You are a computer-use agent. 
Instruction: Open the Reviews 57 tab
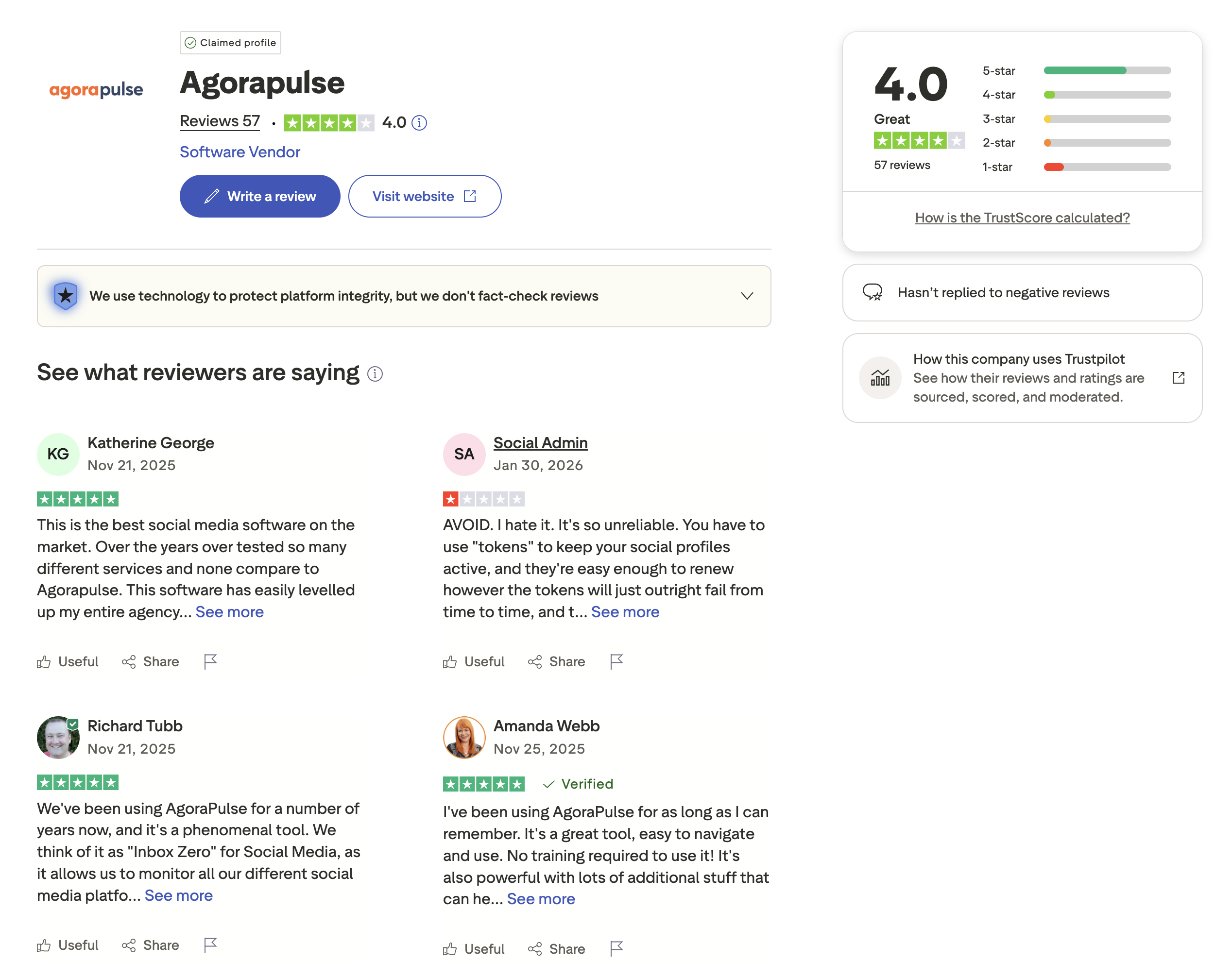220,120
